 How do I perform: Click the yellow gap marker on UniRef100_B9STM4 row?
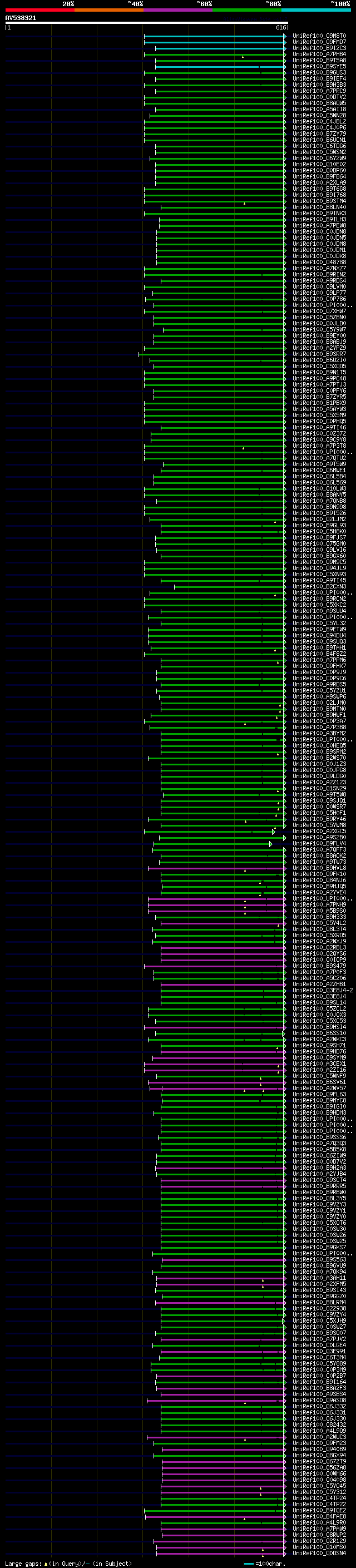tap(245, 204)
